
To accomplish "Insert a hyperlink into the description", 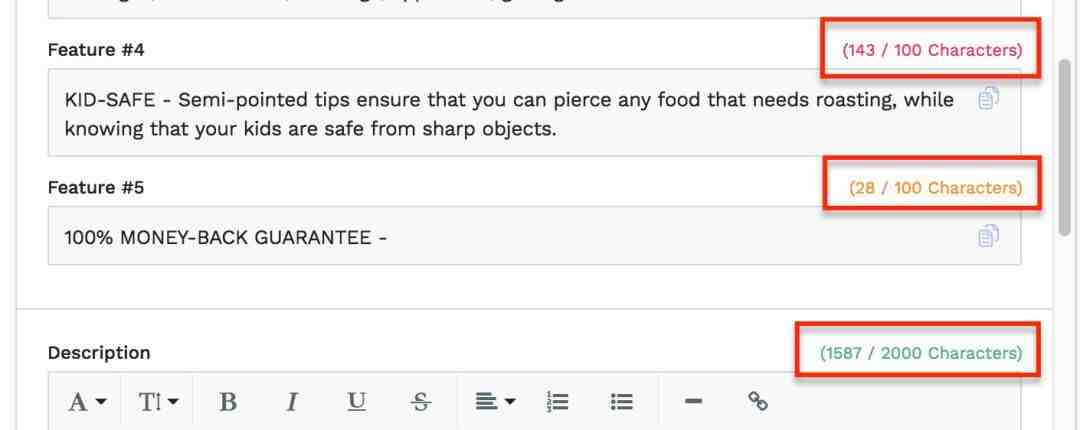I will coord(758,402).
